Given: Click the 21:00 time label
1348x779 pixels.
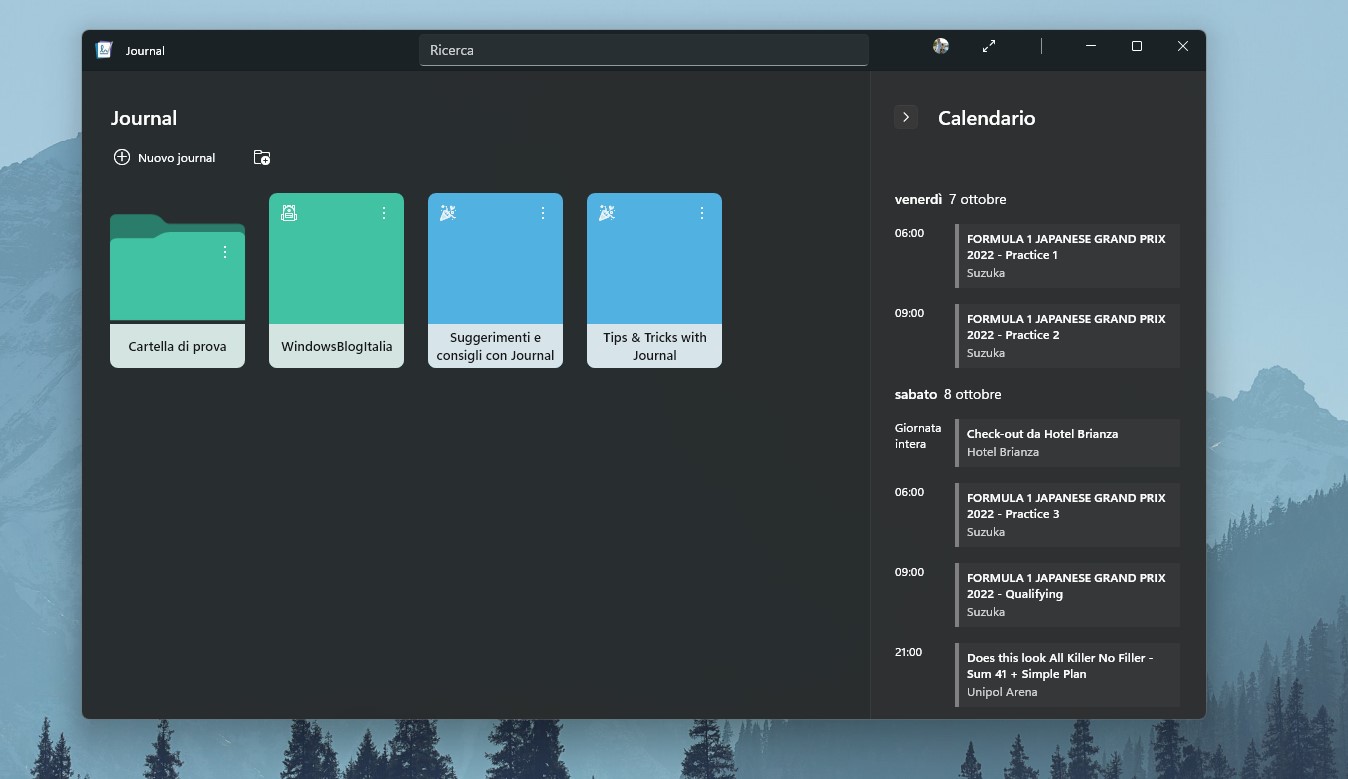Looking at the screenshot, I should coord(909,652).
